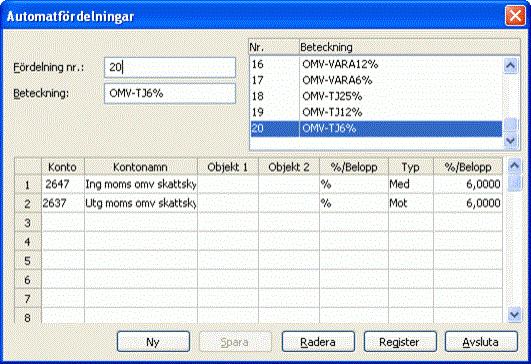Click 6,0000 value in row 1
Screen dimensions: 531x364
[x=468, y=184]
